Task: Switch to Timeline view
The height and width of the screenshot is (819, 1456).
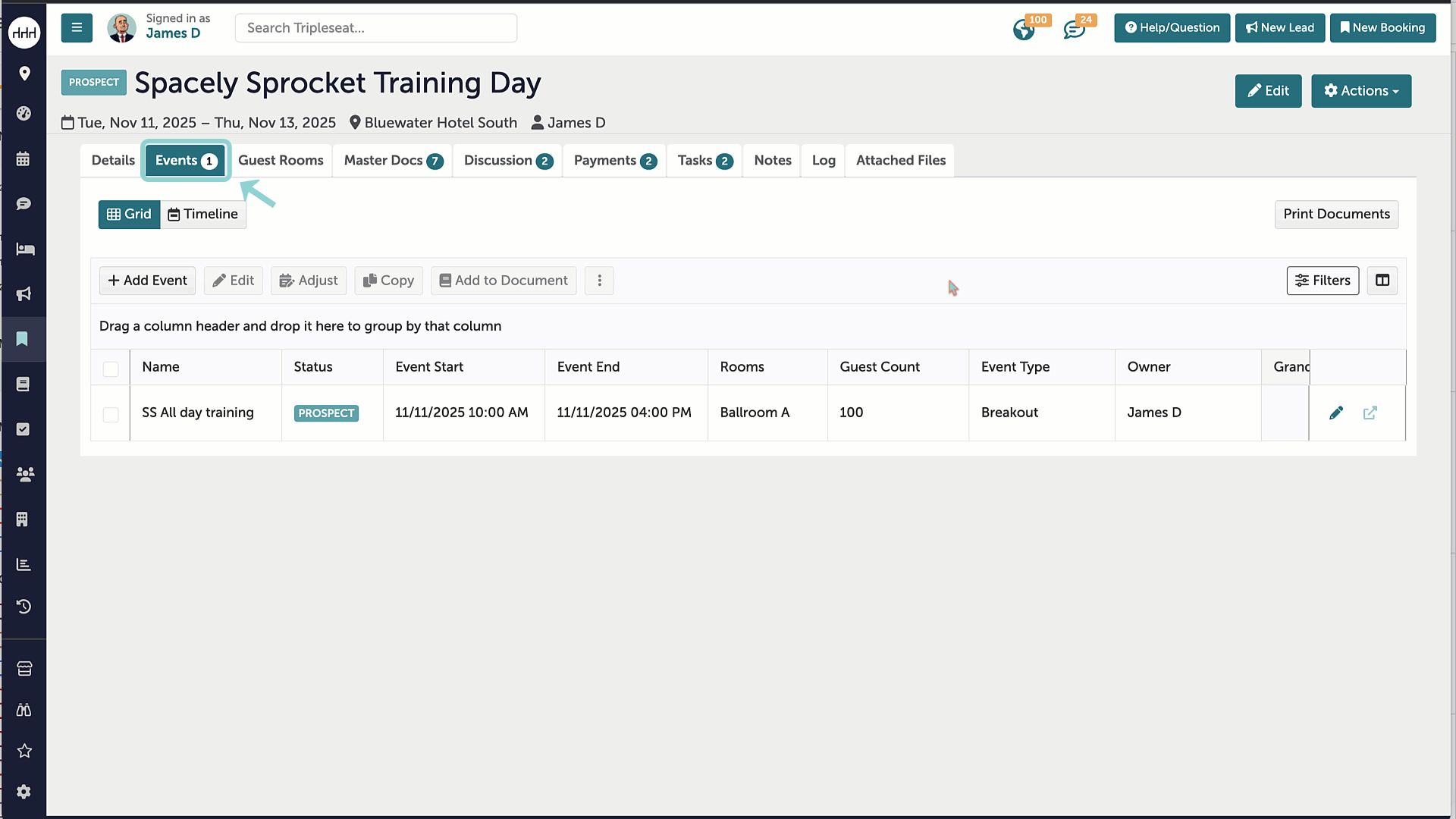Action: 203,215
